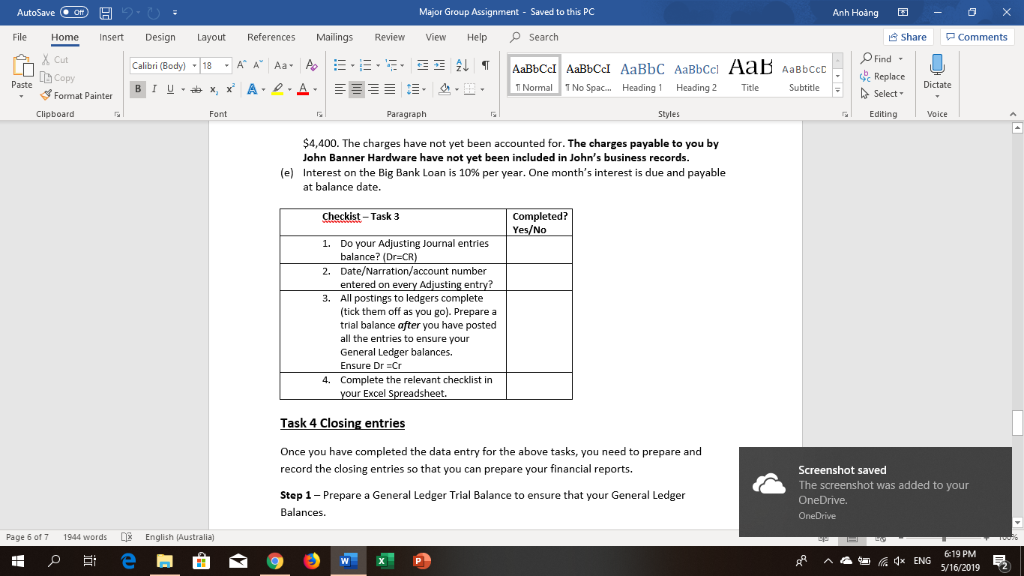Click the Justify icon
1024x576 pixels.
(390, 89)
